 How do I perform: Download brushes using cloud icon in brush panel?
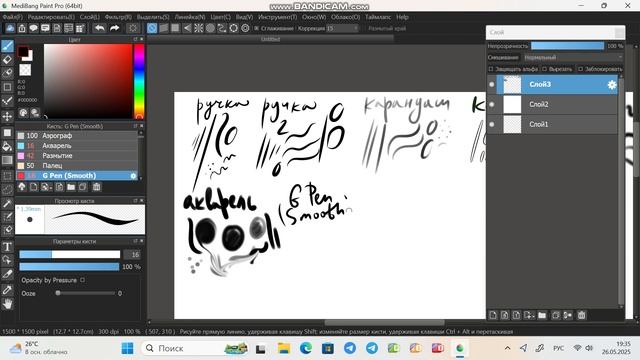click(22, 187)
